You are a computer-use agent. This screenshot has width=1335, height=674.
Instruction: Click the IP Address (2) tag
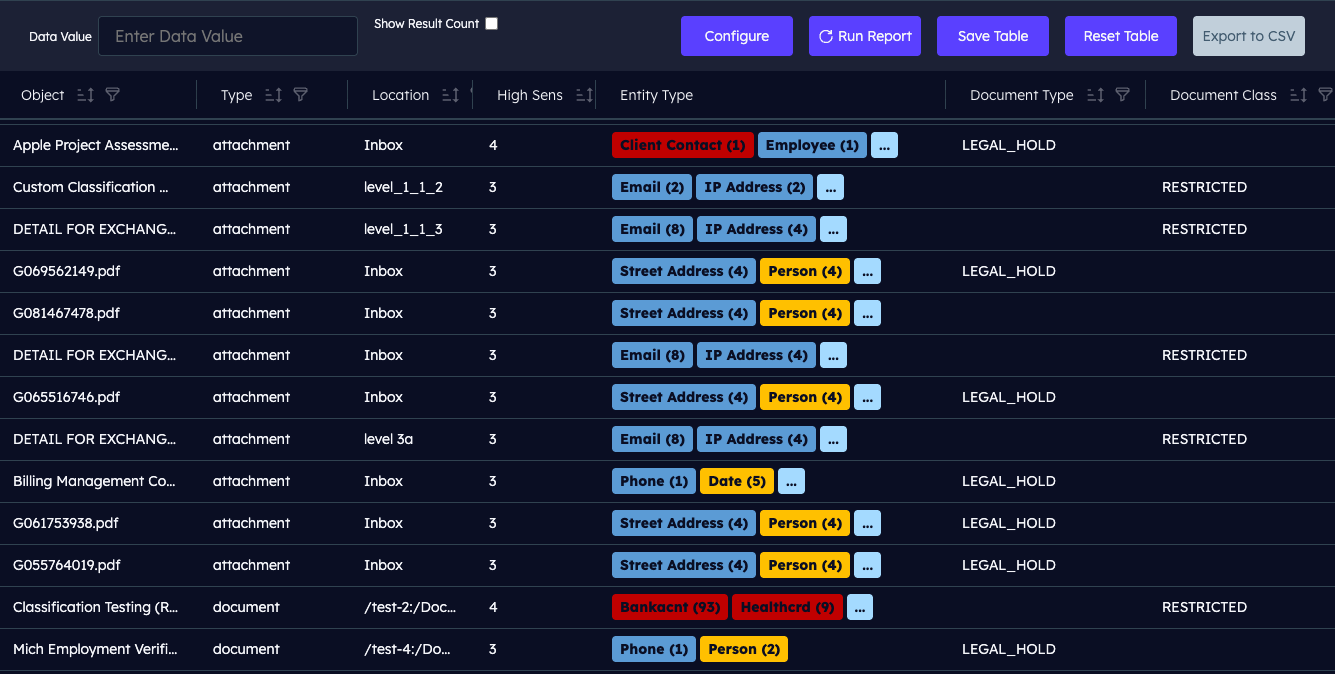755,187
